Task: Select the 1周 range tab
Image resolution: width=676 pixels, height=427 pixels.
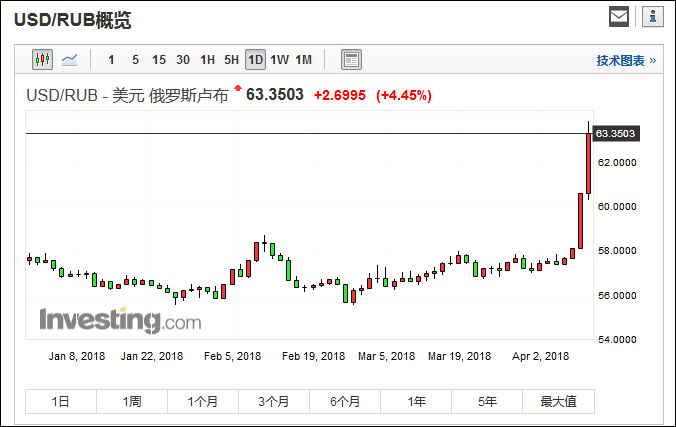Action: pos(132,402)
